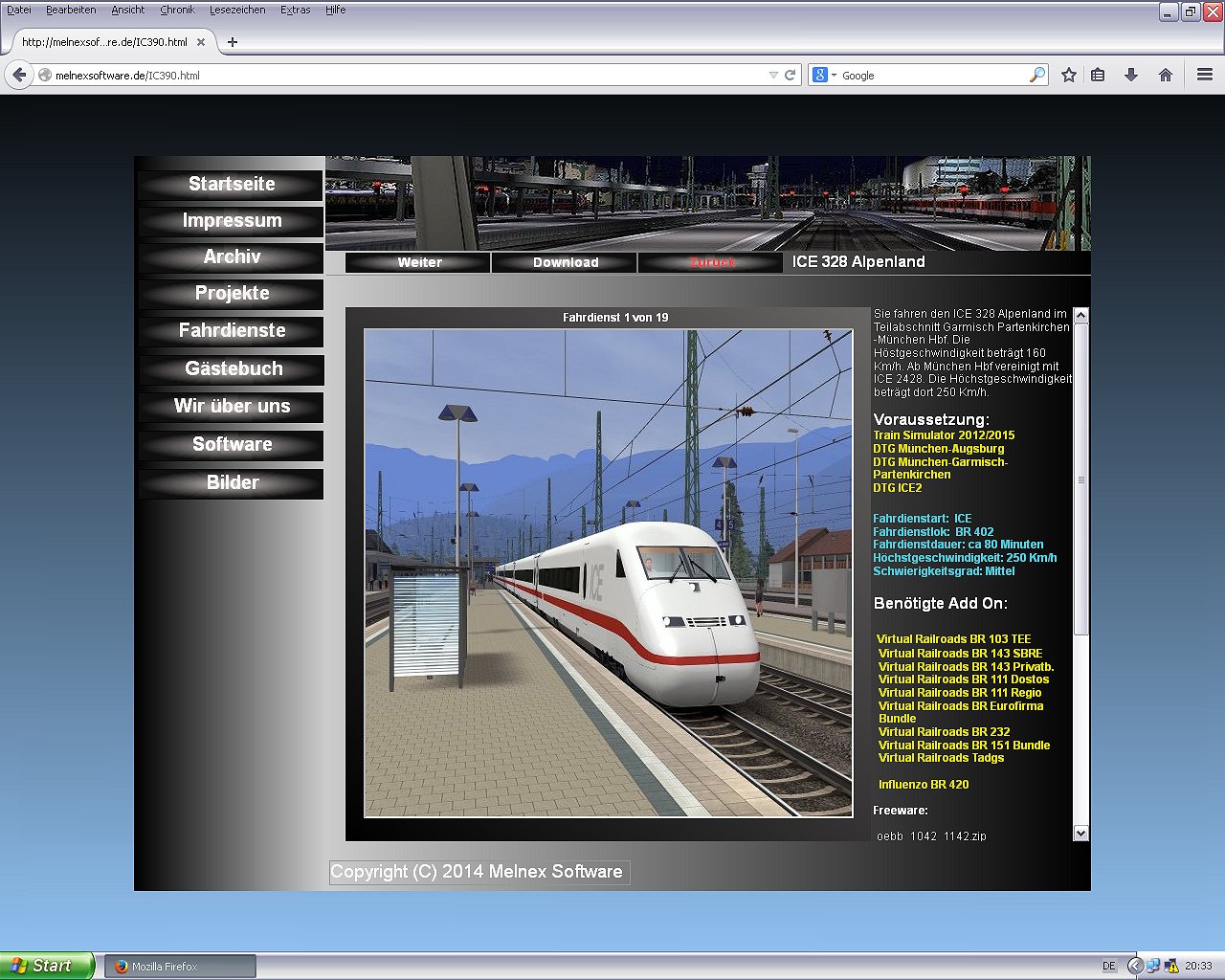Switch to Mozilla Firefox in the taskbar

click(179, 967)
